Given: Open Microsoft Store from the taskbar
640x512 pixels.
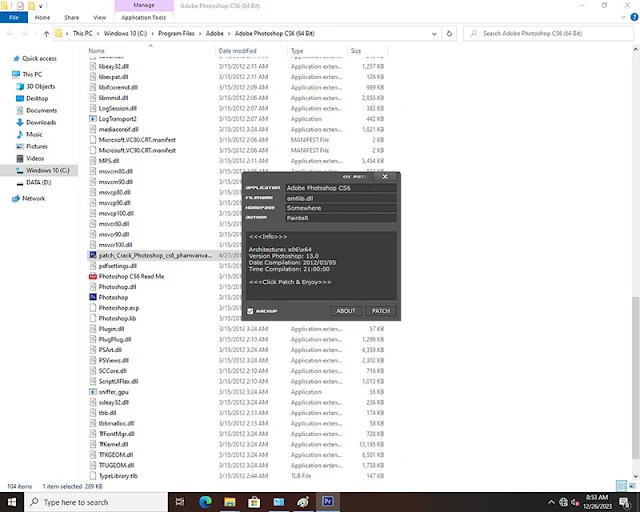Looking at the screenshot, I should tap(254, 502).
